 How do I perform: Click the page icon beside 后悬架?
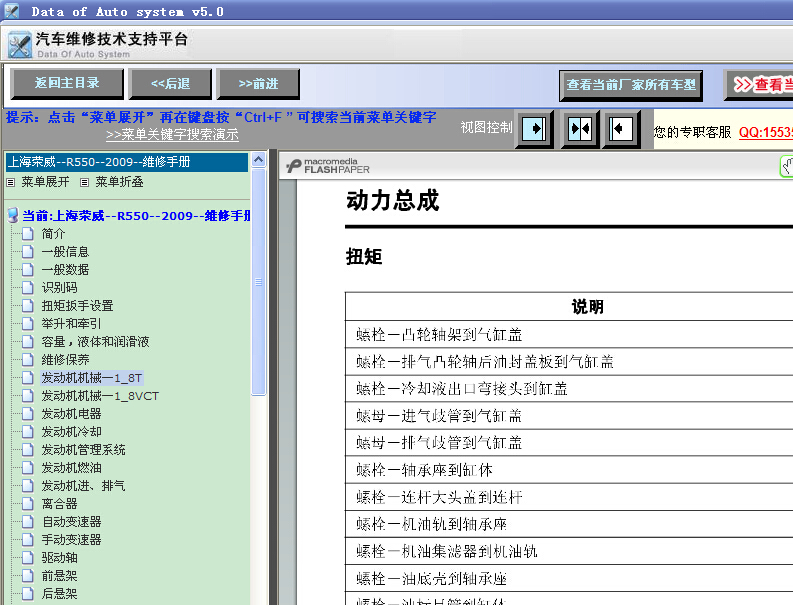28,594
